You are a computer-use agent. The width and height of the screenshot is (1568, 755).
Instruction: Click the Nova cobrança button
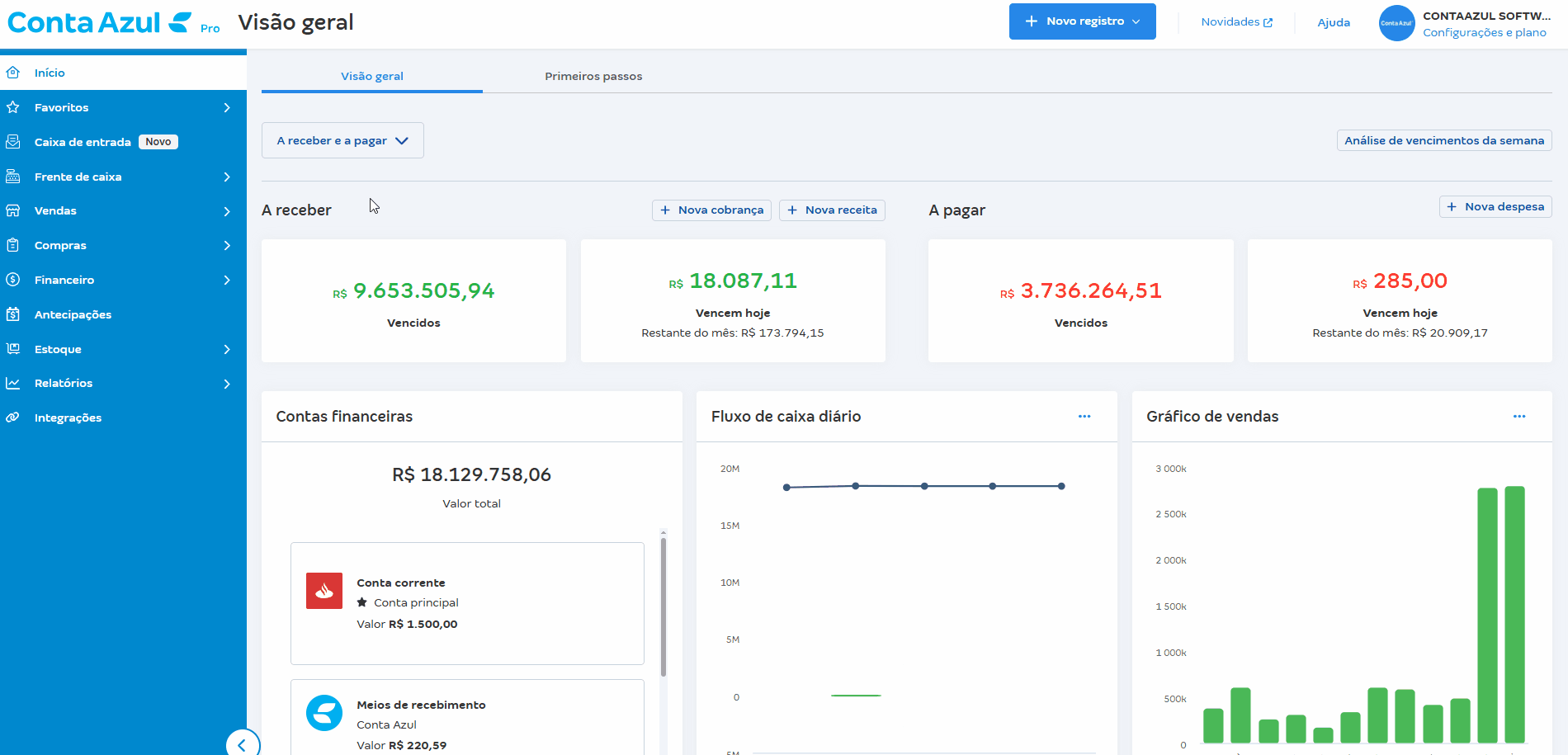[711, 210]
